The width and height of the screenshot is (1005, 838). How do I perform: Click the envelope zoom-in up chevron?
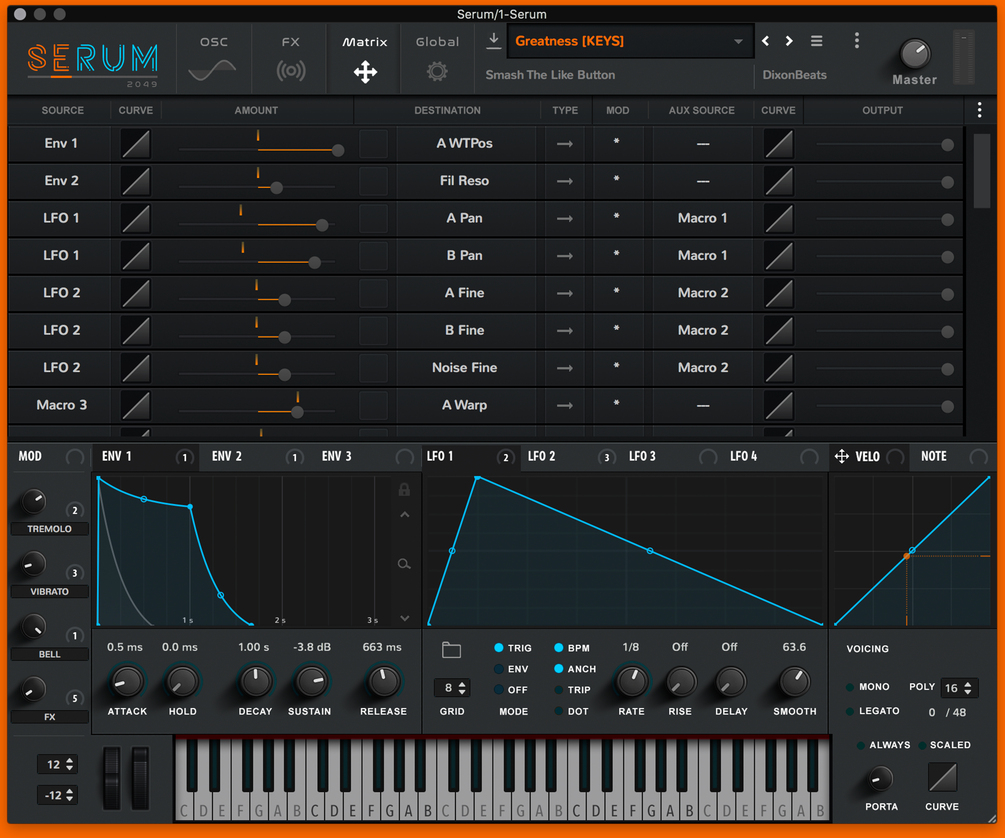(404, 515)
